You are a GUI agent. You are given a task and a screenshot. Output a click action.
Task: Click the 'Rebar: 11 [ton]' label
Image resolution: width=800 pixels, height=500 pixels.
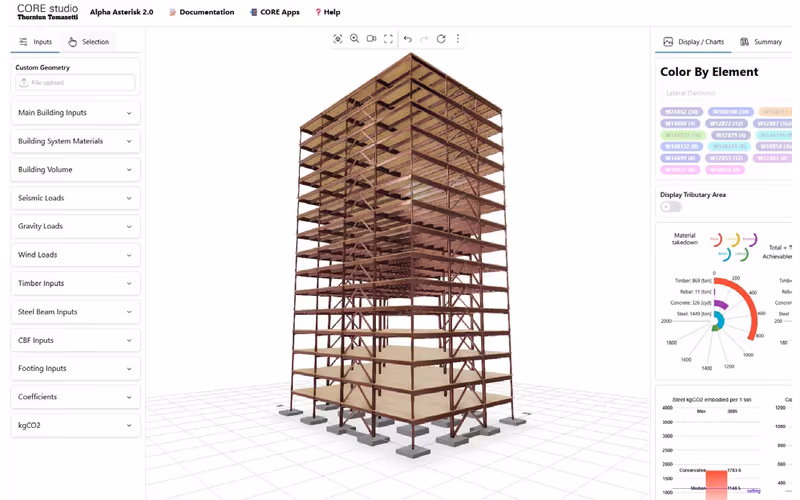695,292
